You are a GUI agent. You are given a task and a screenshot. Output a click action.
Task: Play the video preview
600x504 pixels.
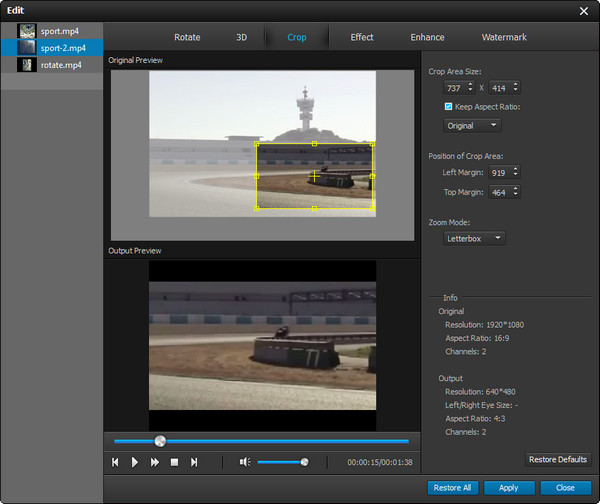coord(135,462)
